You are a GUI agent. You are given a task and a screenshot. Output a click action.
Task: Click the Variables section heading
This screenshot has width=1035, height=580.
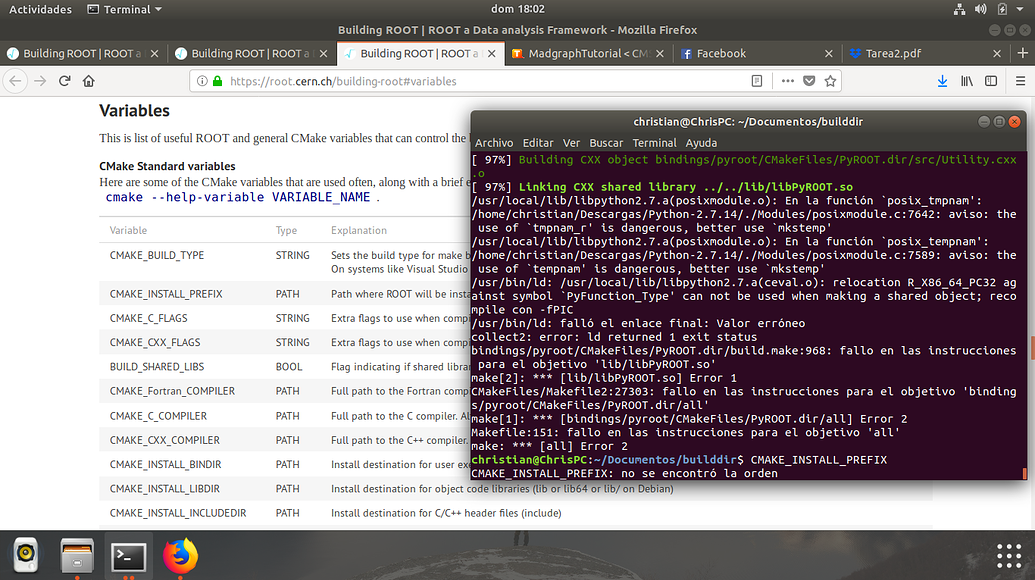(135, 110)
